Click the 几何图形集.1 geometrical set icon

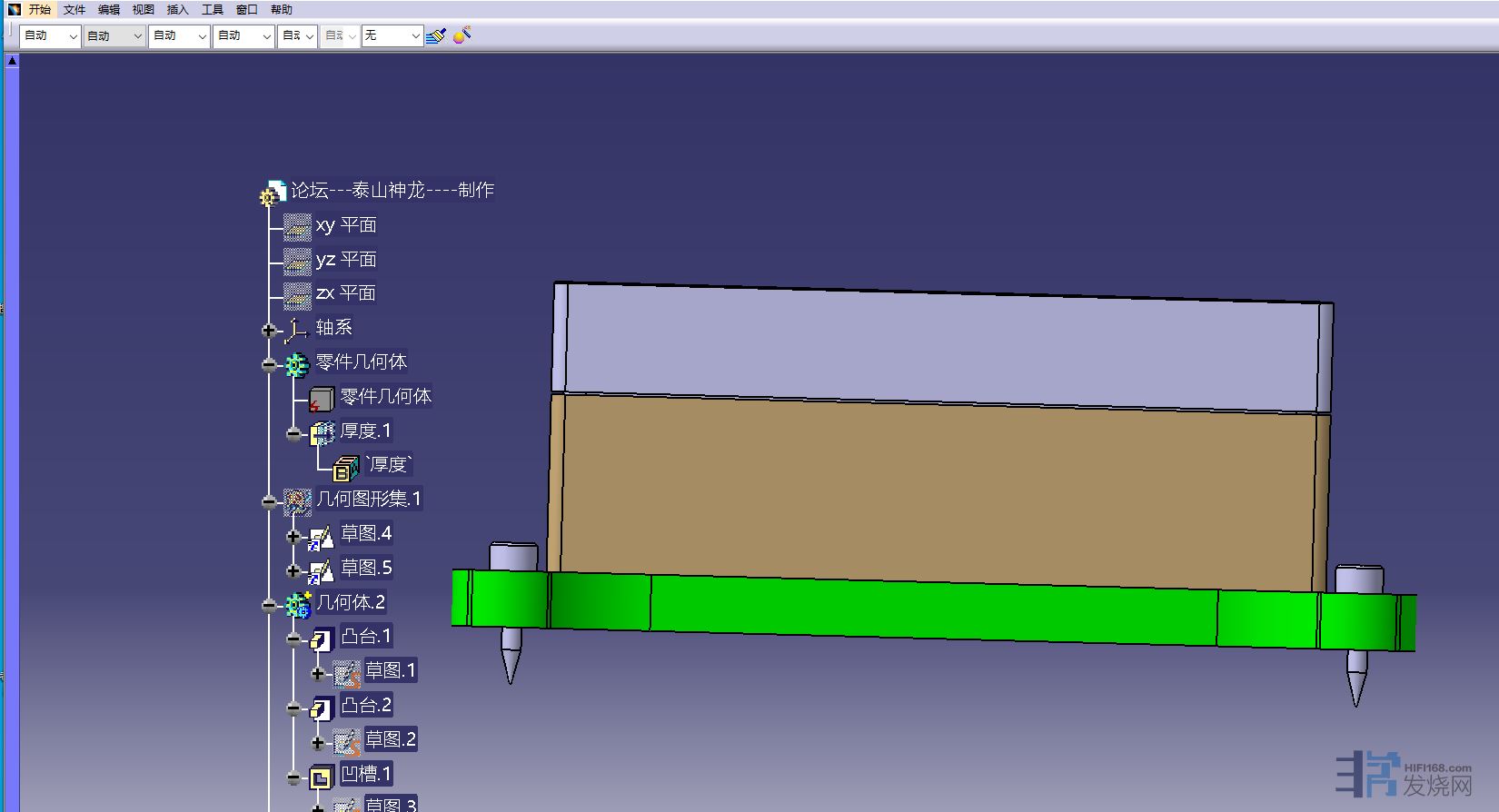click(297, 500)
